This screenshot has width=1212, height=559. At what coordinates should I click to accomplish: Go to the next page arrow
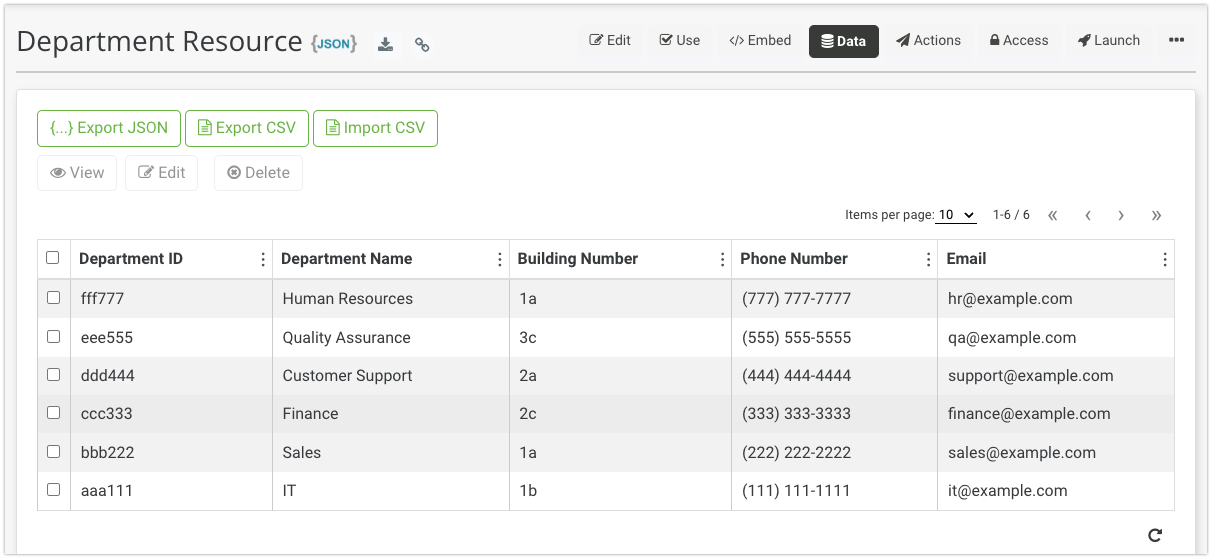pos(1121,215)
